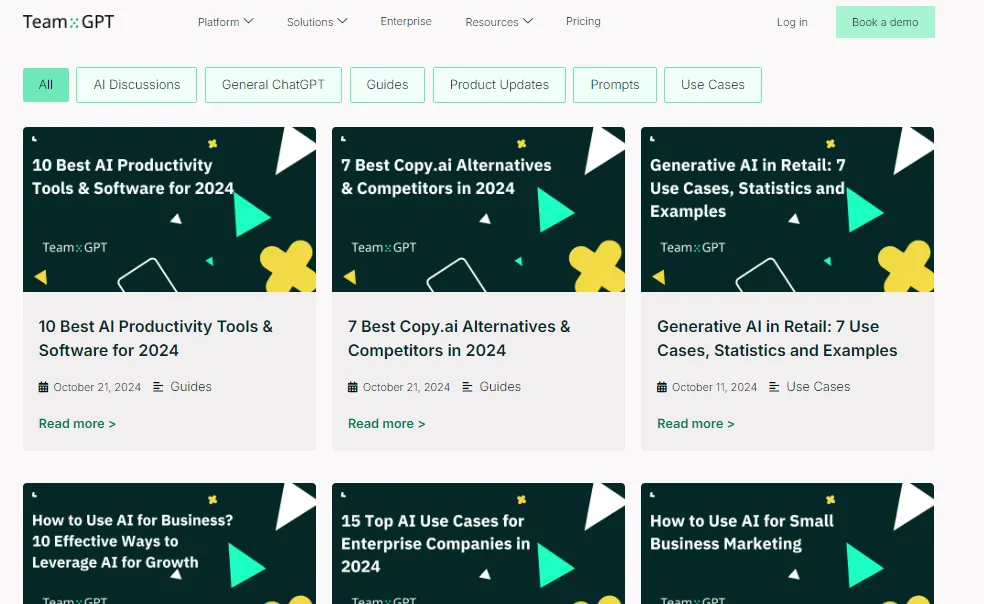
Task: Click the October 11, 2024 date
Action: point(715,387)
